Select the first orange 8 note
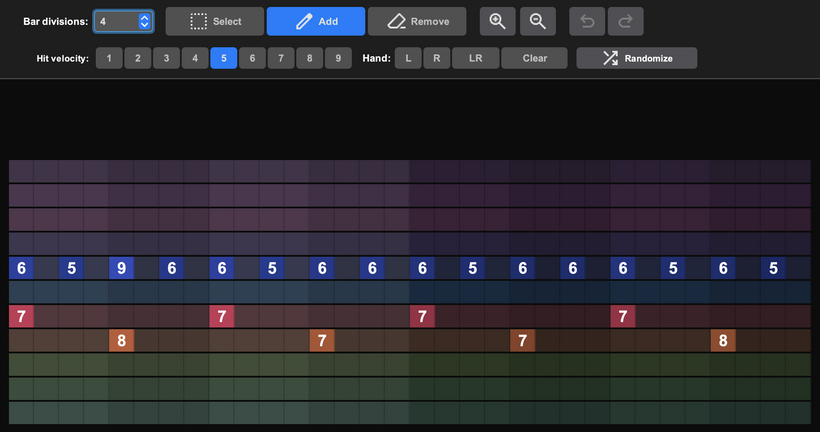This screenshot has width=820, height=432. click(x=121, y=340)
